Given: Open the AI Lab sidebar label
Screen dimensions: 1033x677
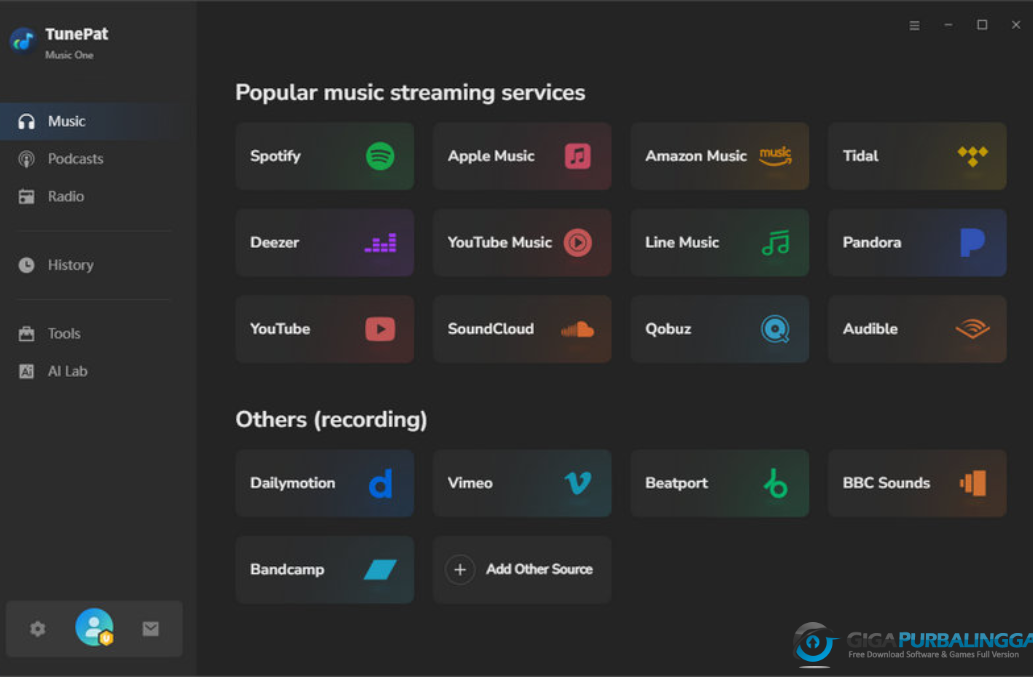Looking at the screenshot, I should (x=67, y=371).
